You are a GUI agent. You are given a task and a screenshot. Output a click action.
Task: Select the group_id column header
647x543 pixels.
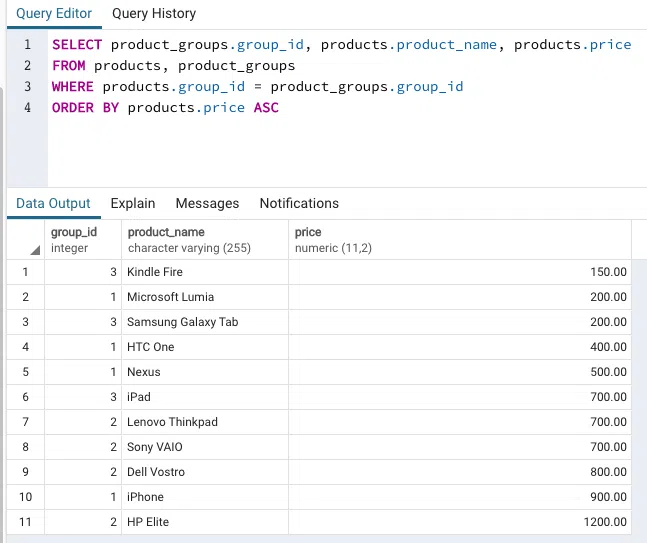(83, 240)
